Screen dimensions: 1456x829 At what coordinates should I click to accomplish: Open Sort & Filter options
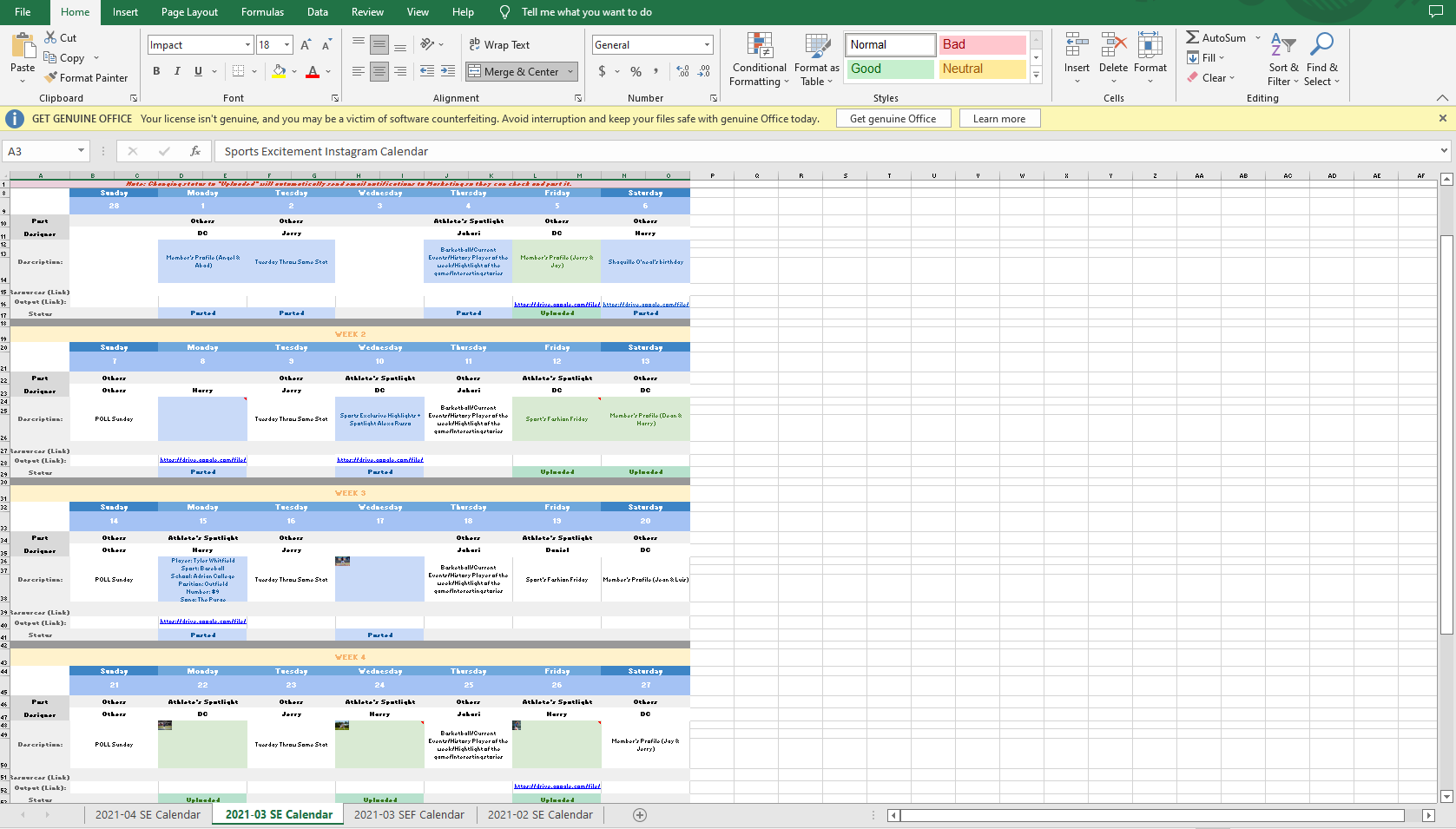pos(1283,60)
